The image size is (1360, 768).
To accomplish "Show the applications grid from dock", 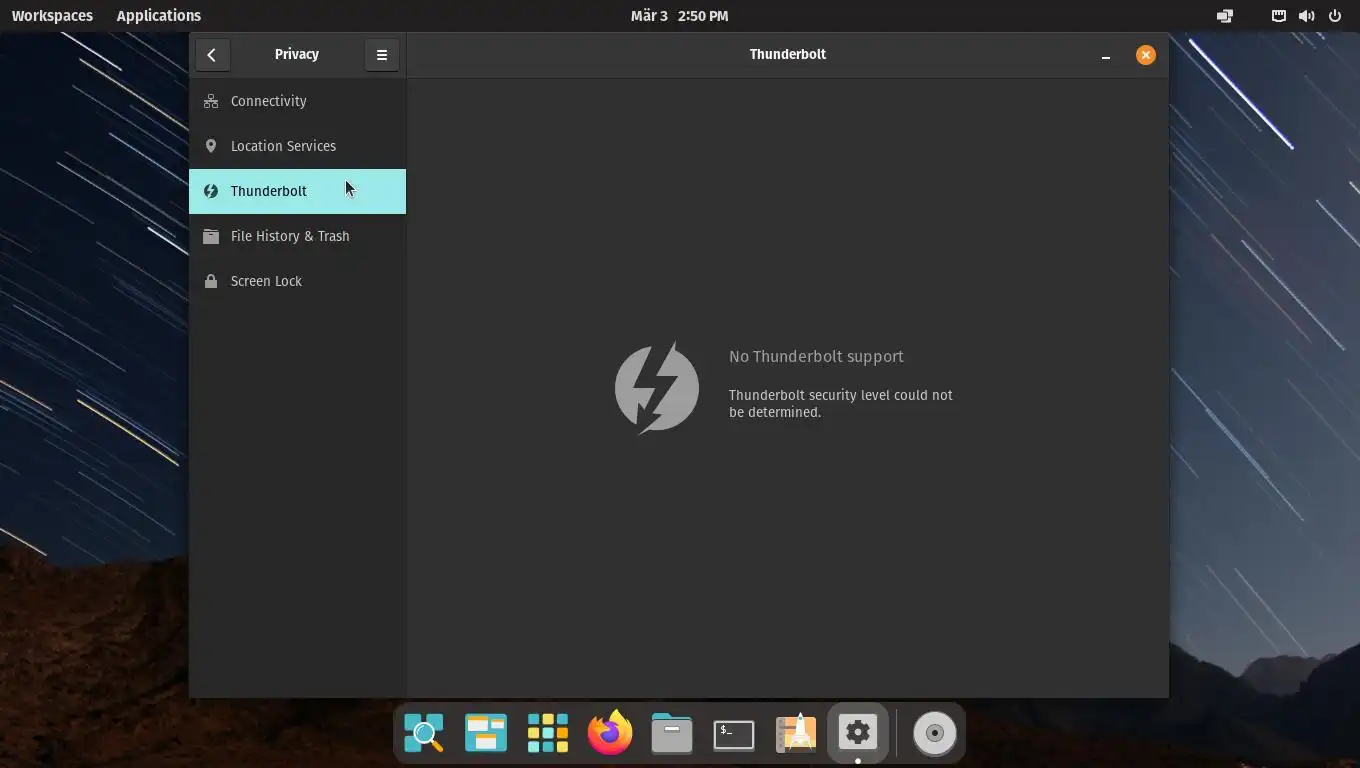I will point(548,733).
